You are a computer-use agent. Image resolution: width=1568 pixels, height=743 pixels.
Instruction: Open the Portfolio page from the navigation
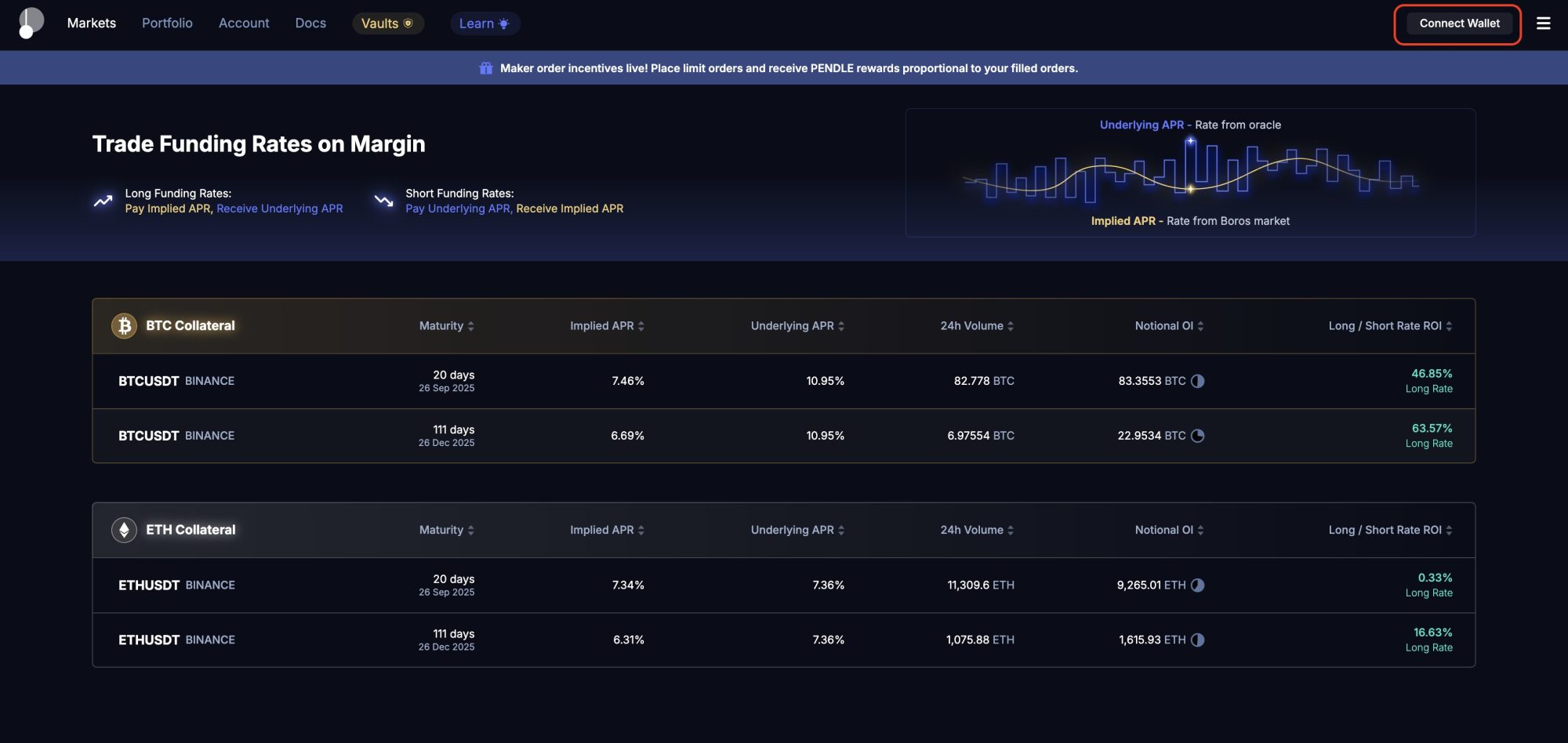pyautogui.click(x=166, y=23)
